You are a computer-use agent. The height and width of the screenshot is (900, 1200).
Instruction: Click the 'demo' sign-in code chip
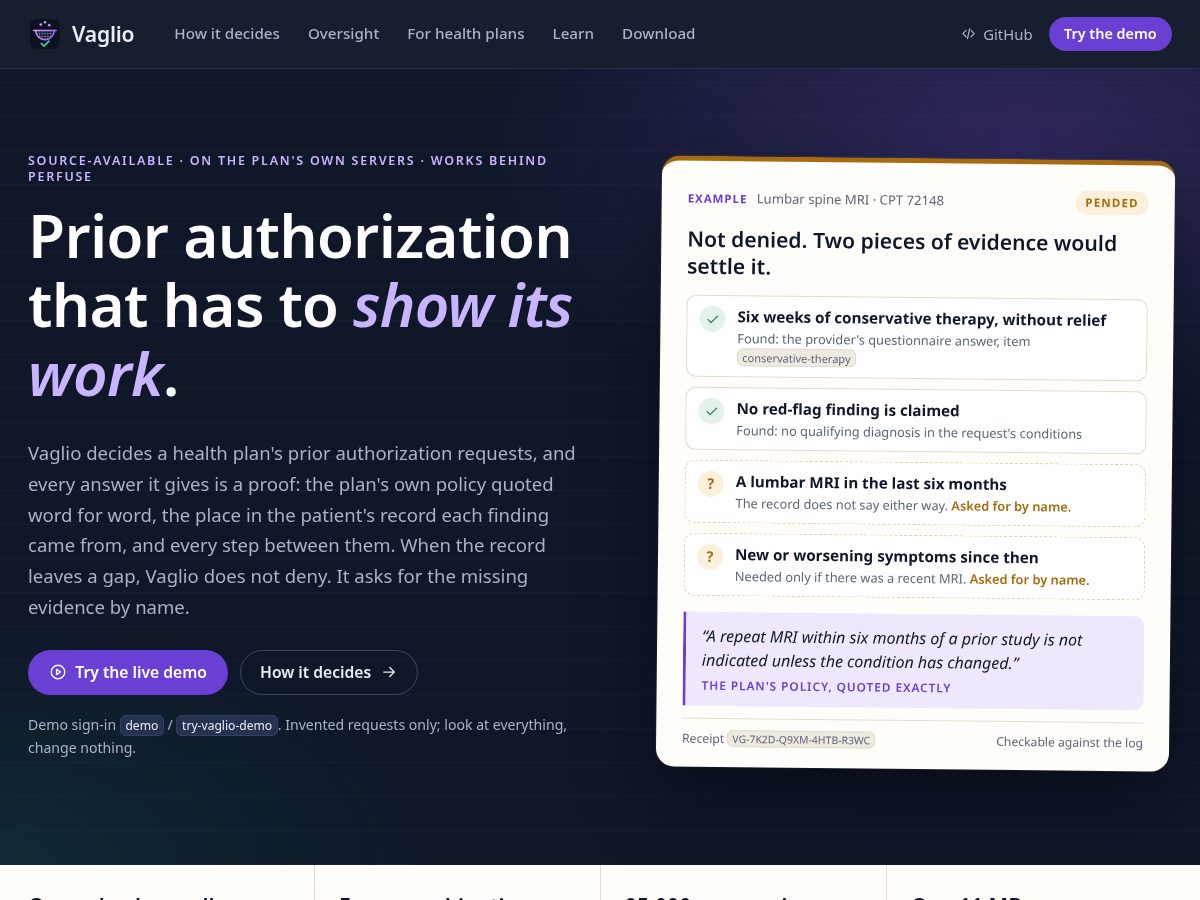142,725
